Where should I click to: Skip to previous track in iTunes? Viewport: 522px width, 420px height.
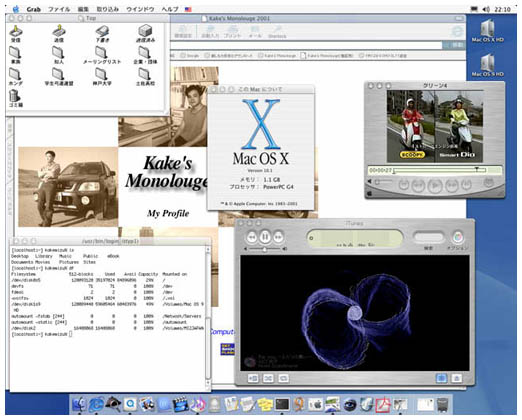(x=252, y=237)
